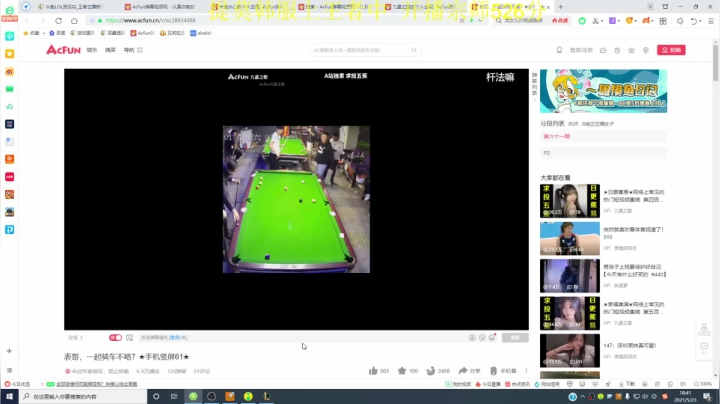The image size is (720, 404).
Task: Switch to the third browser tab
Action: (248, 7)
